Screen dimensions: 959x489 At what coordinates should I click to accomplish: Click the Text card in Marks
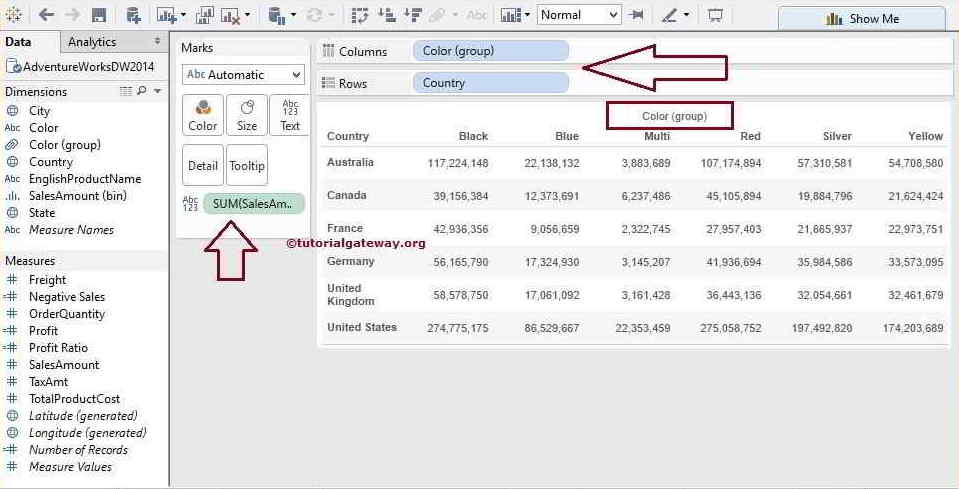tap(290, 116)
